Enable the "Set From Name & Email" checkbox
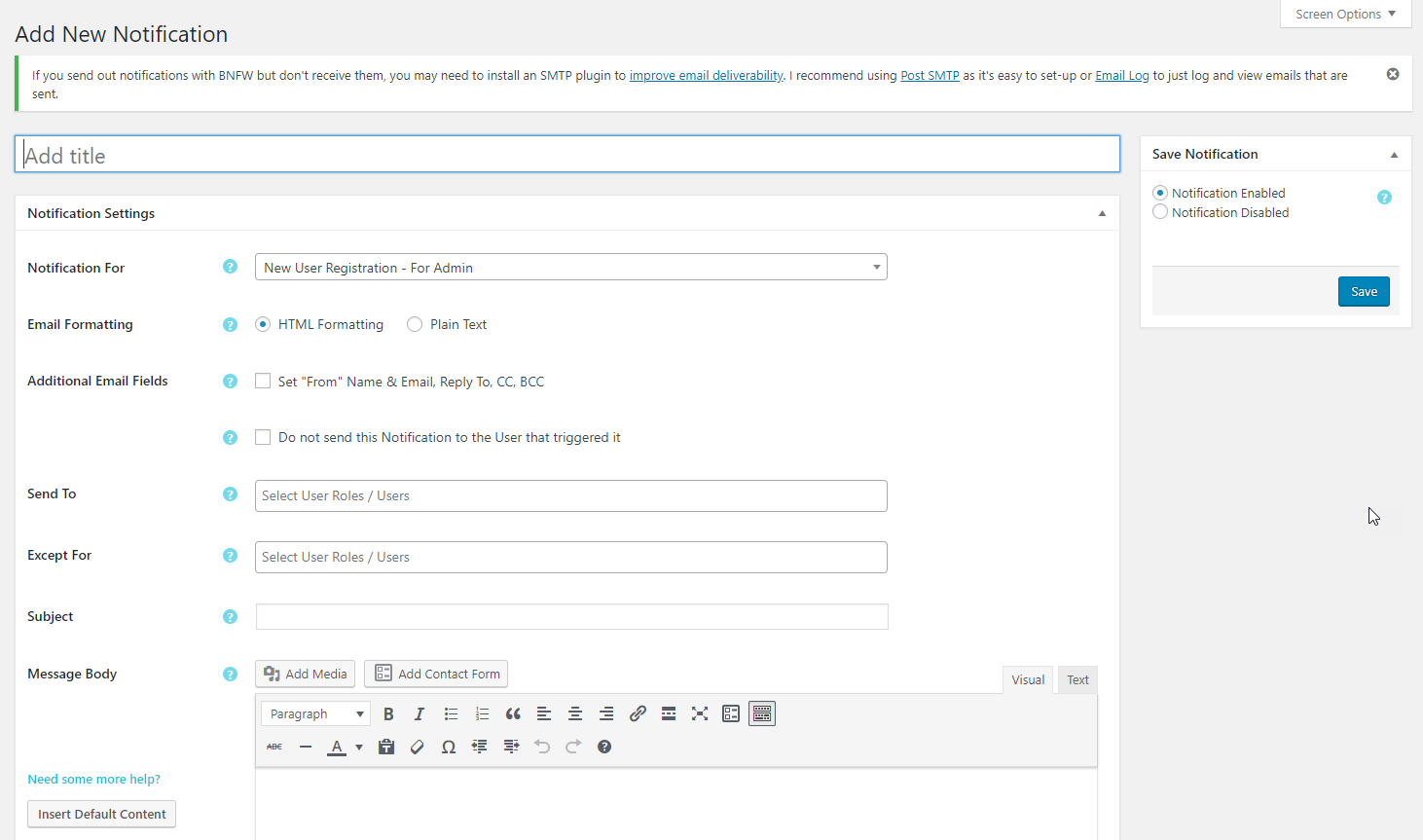 tap(263, 382)
